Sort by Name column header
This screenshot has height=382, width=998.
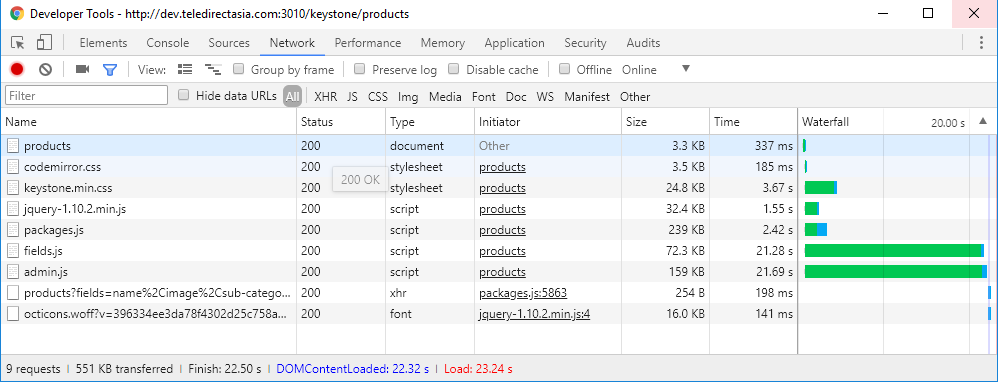coord(149,122)
